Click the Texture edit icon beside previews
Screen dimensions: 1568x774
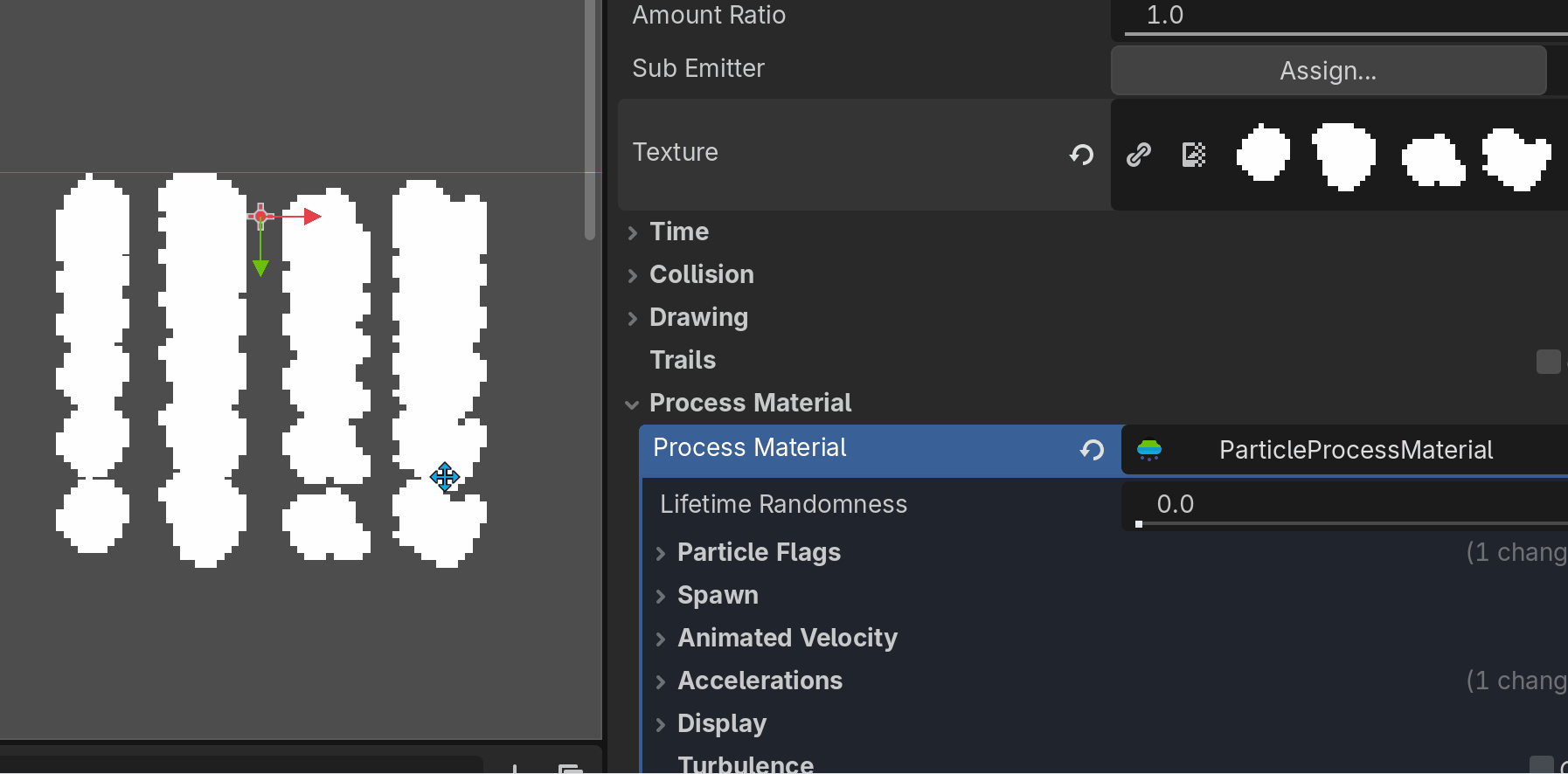coord(1194,155)
